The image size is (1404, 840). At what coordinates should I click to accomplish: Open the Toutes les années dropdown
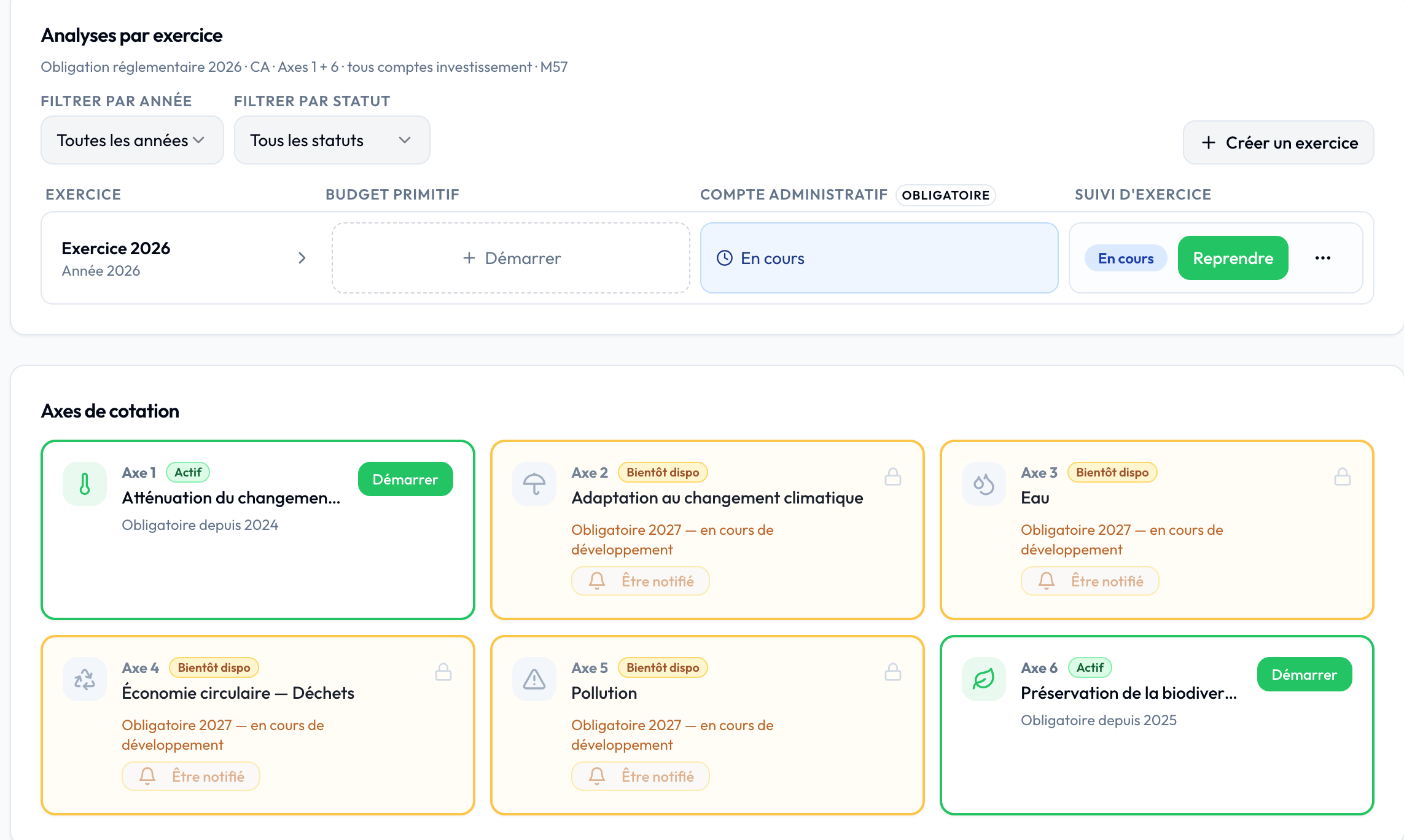coord(132,141)
